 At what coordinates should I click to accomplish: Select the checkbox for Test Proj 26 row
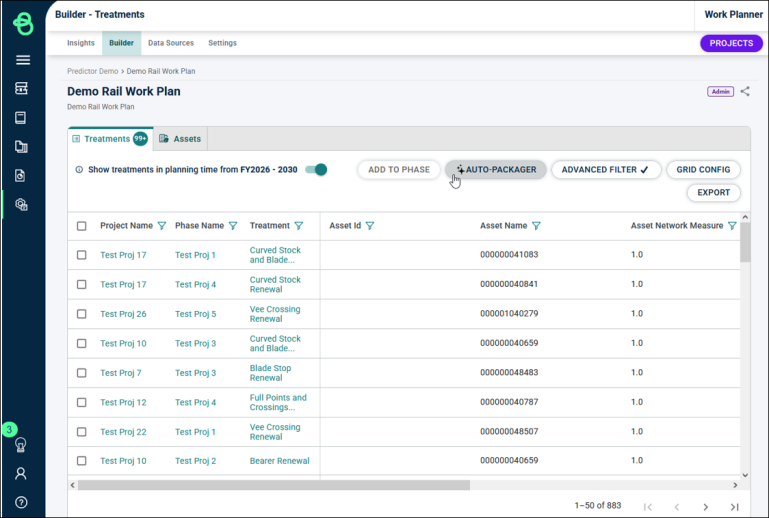[81, 314]
